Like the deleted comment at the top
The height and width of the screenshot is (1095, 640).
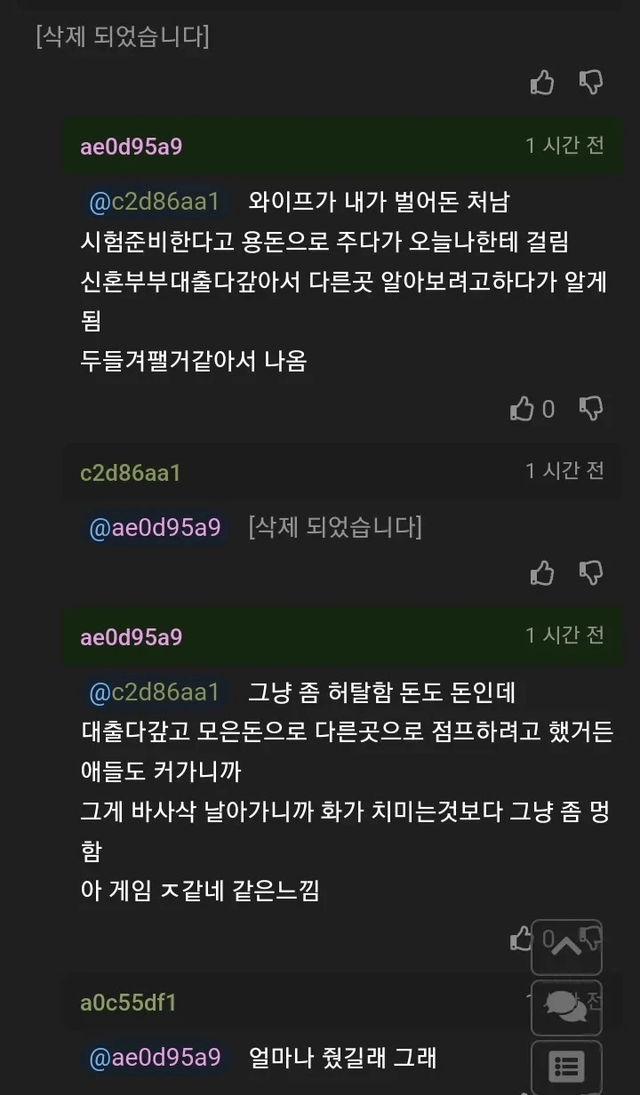tap(542, 82)
